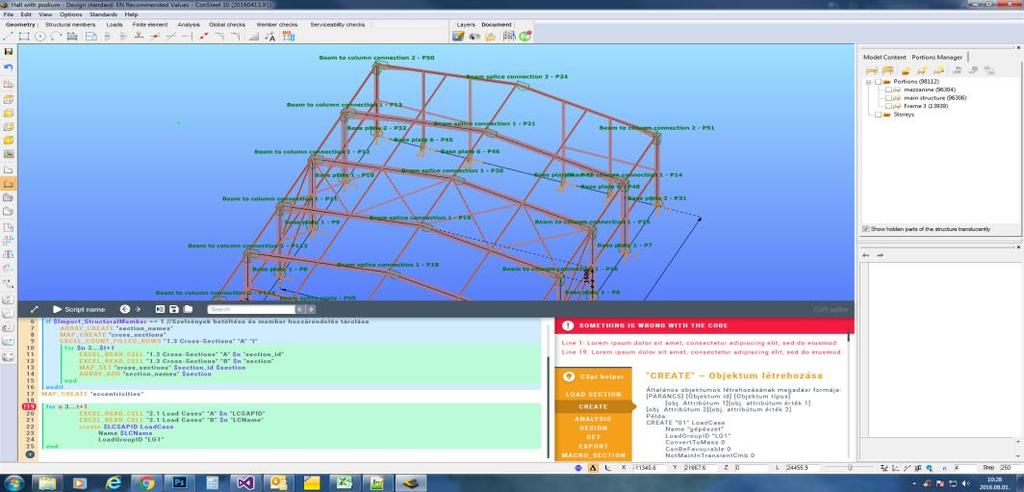This screenshot has width=1024, height=492.
Task: Open the File menu
Action: [8, 14]
